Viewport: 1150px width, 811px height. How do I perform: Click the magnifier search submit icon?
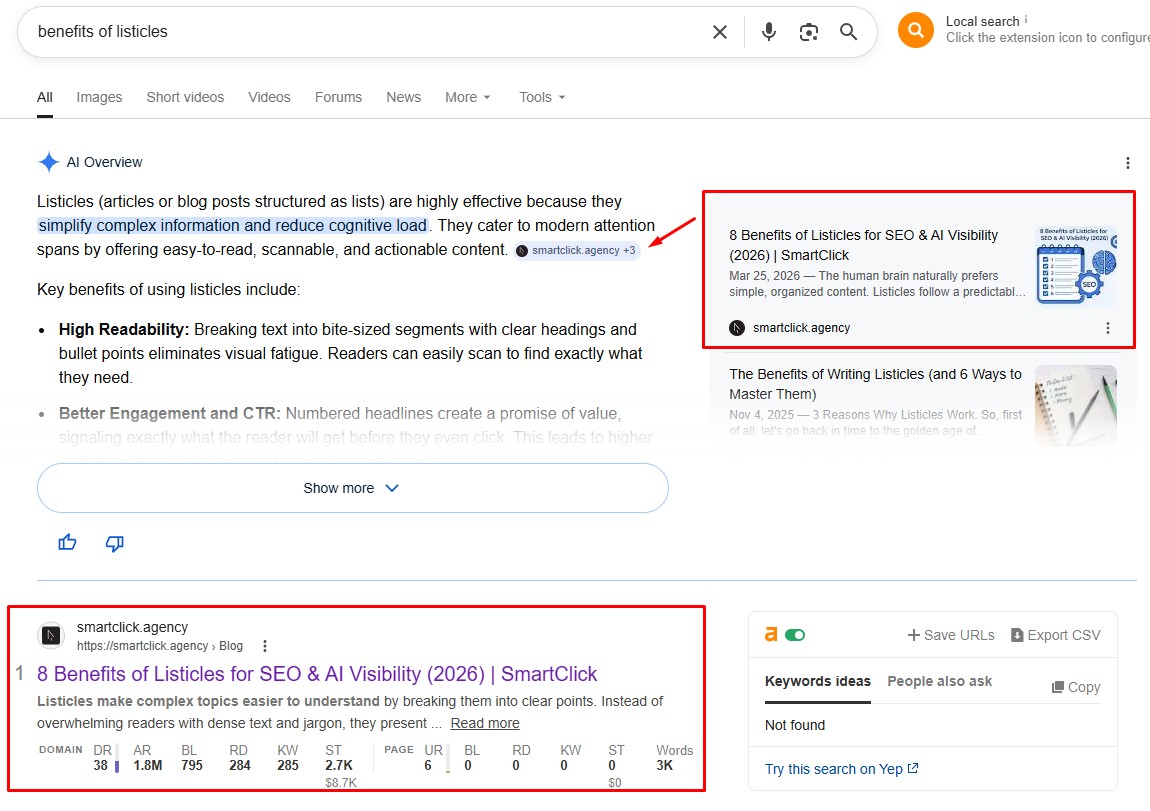[848, 32]
